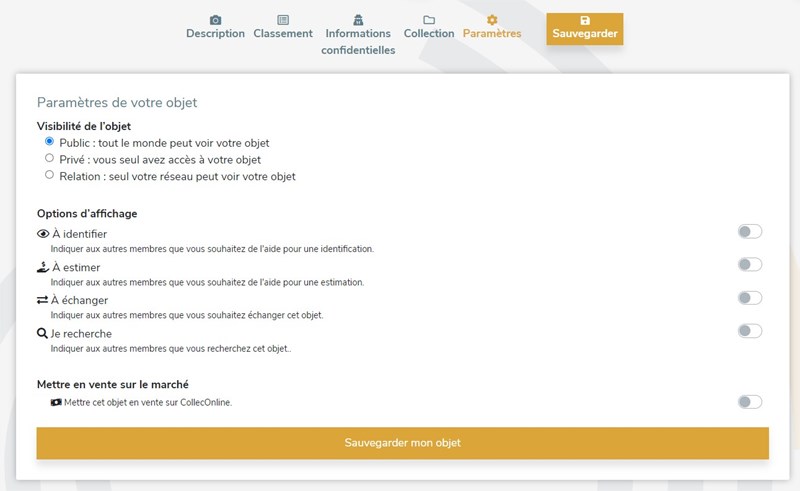800x491 pixels.
Task: Select the Paramètres tab label
Action: pyautogui.click(x=492, y=33)
